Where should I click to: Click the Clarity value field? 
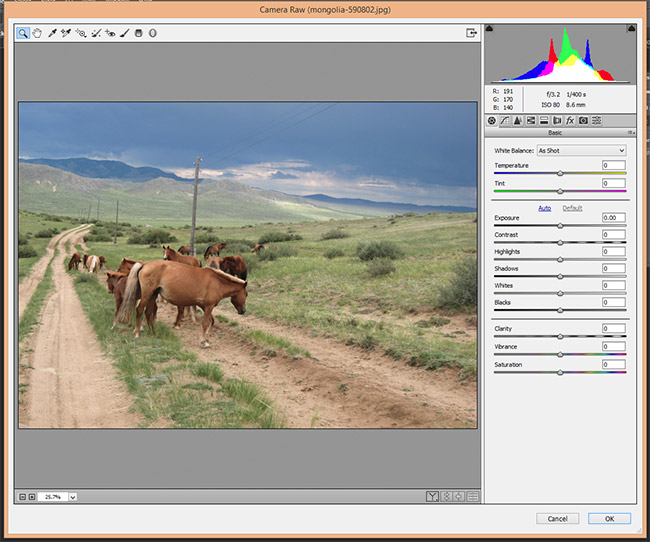[614, 329]
